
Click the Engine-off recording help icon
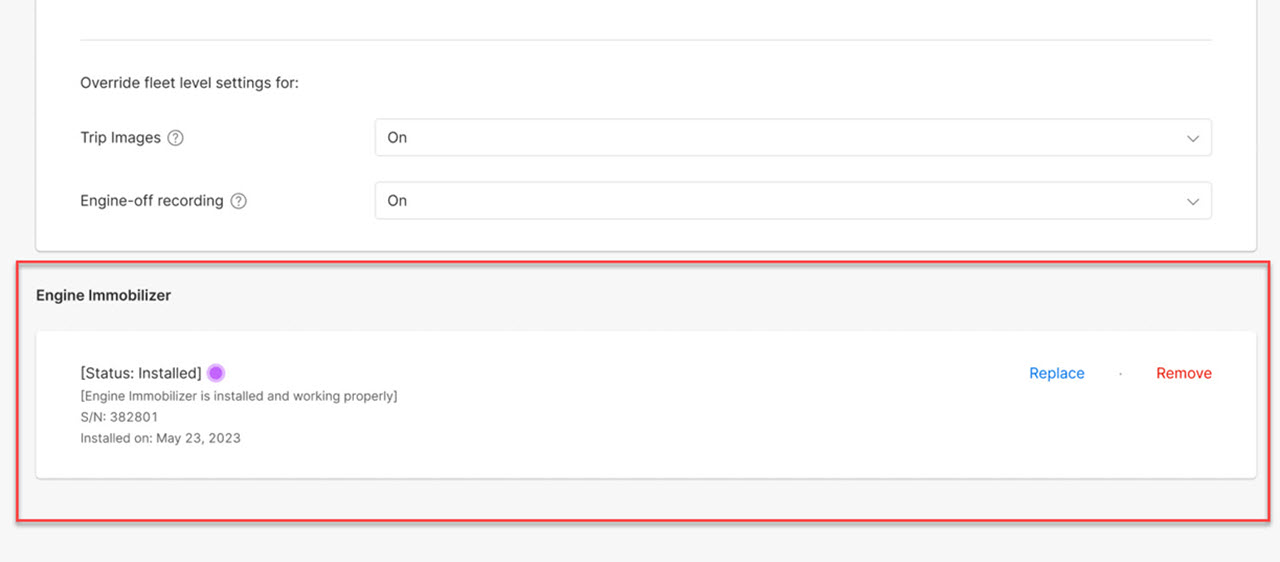pos(238,201)
